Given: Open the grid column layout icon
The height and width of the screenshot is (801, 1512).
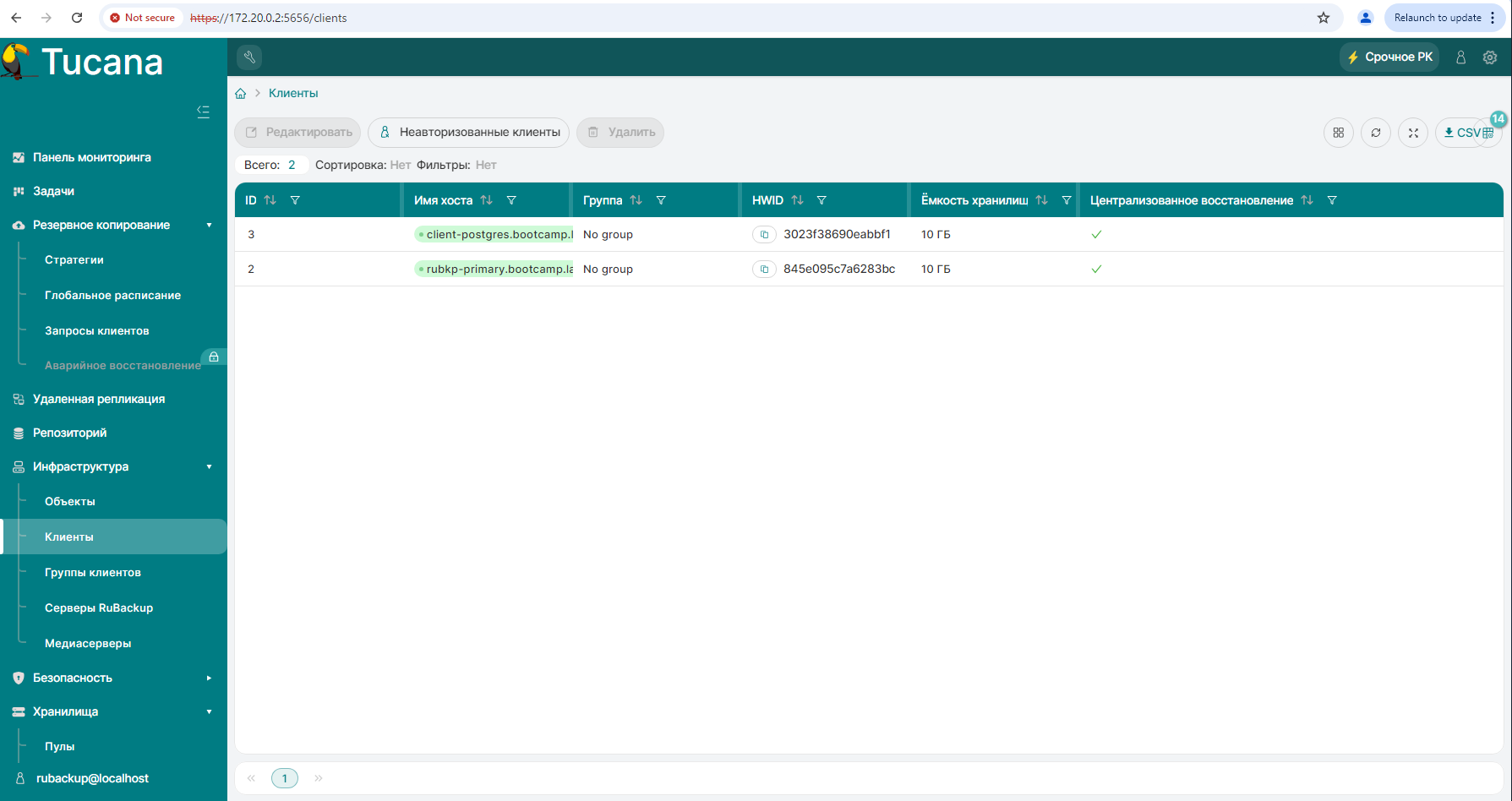Looking at the screenshot, I should coord(1338,133).
